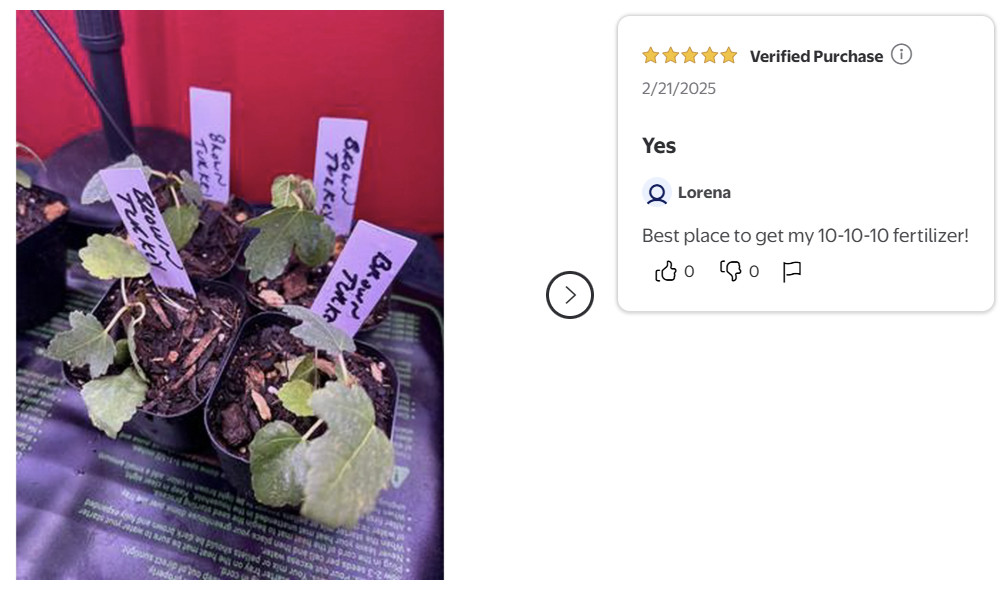Click the thumbs up helpful icon
Viewport: 1001px width, 600px height.
coord(666,271)
